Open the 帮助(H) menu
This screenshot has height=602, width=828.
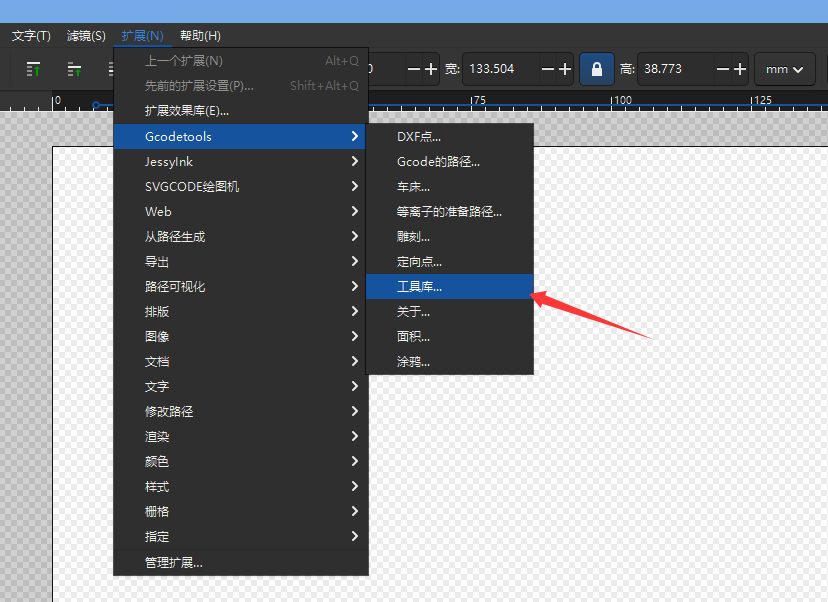click(200, 36)
